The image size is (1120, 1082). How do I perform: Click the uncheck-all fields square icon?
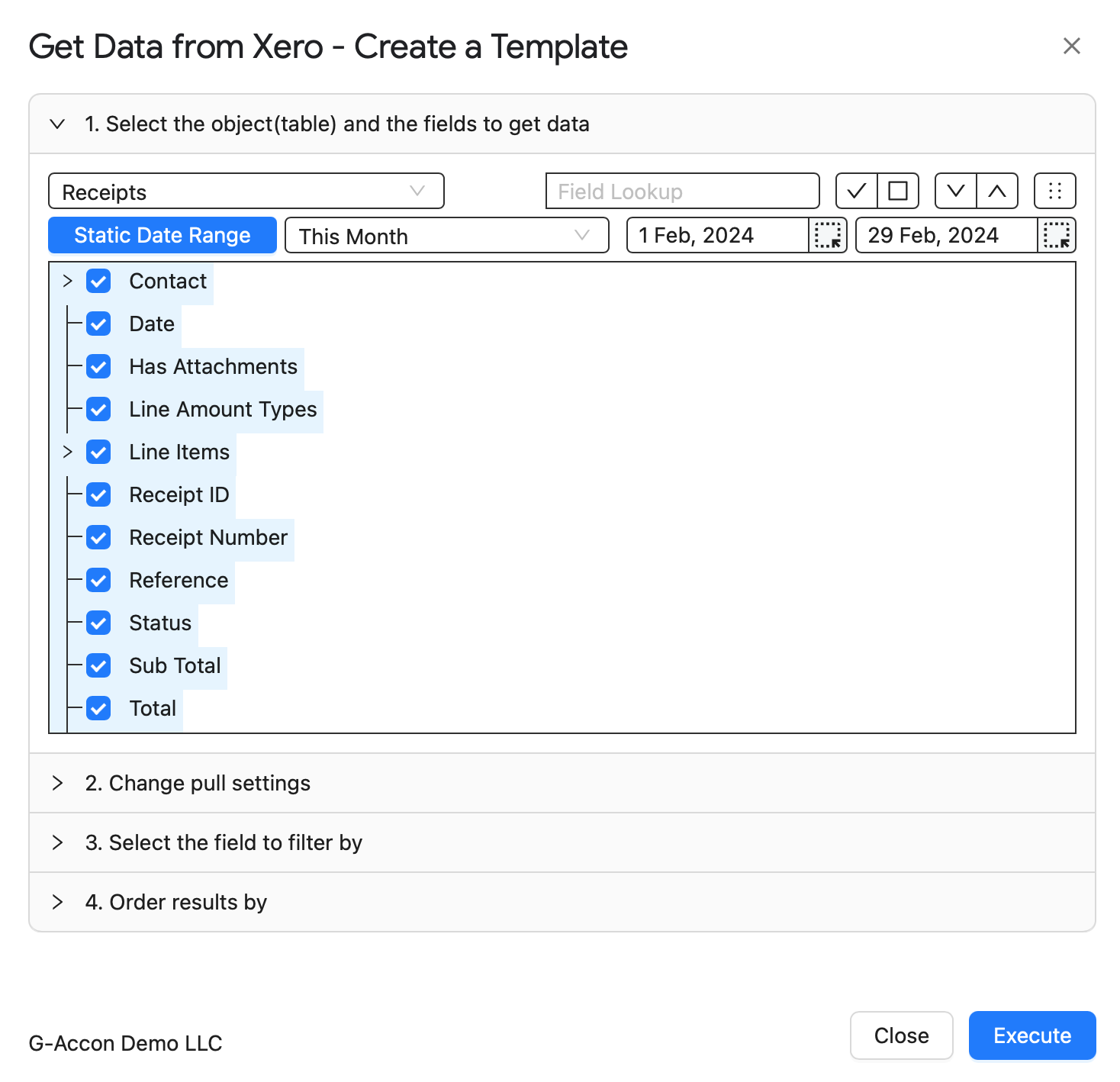(898, 191)
